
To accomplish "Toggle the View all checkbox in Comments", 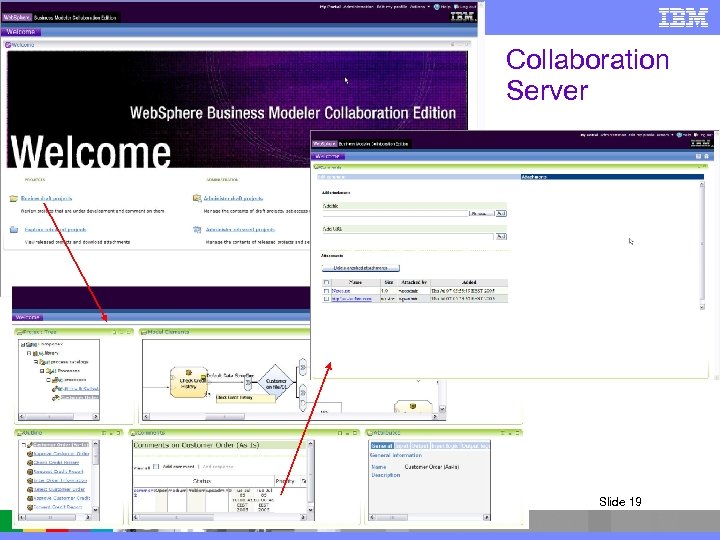I will 156,467.
